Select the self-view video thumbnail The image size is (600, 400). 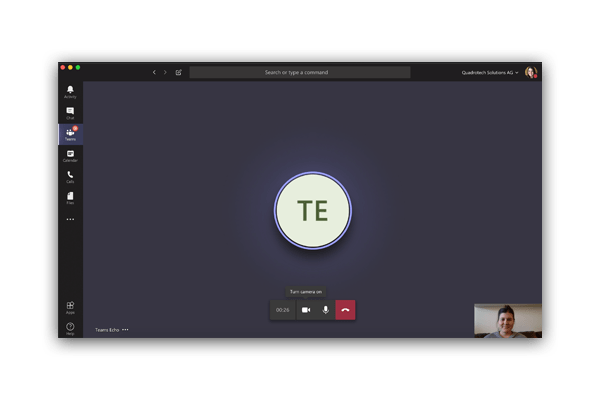click(x=508, y=321)
